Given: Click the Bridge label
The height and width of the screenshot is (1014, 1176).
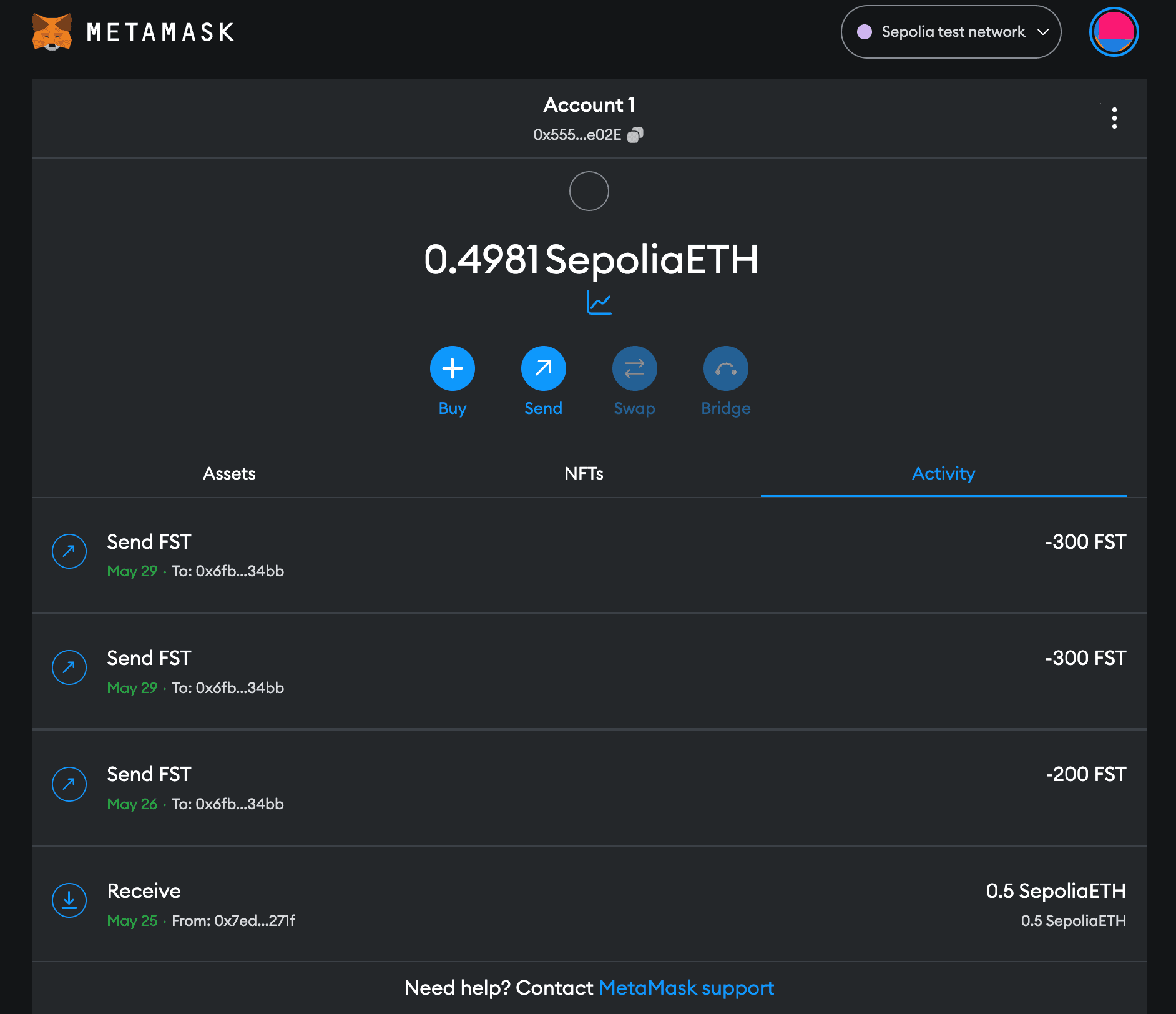Looking at the screenshot, I should point(726,408).
